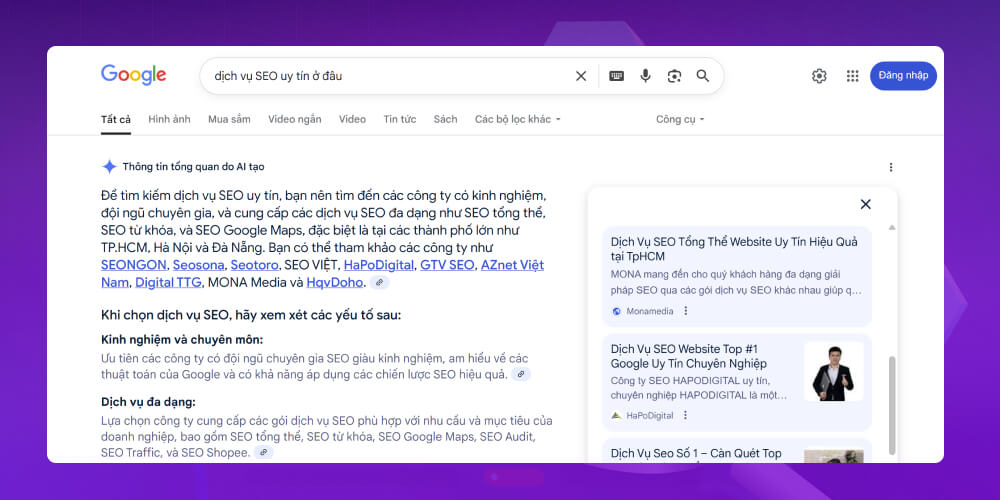Click the AI overview sparkle icon
This screenshot has height=500, width=1000.
pos(109,167)
